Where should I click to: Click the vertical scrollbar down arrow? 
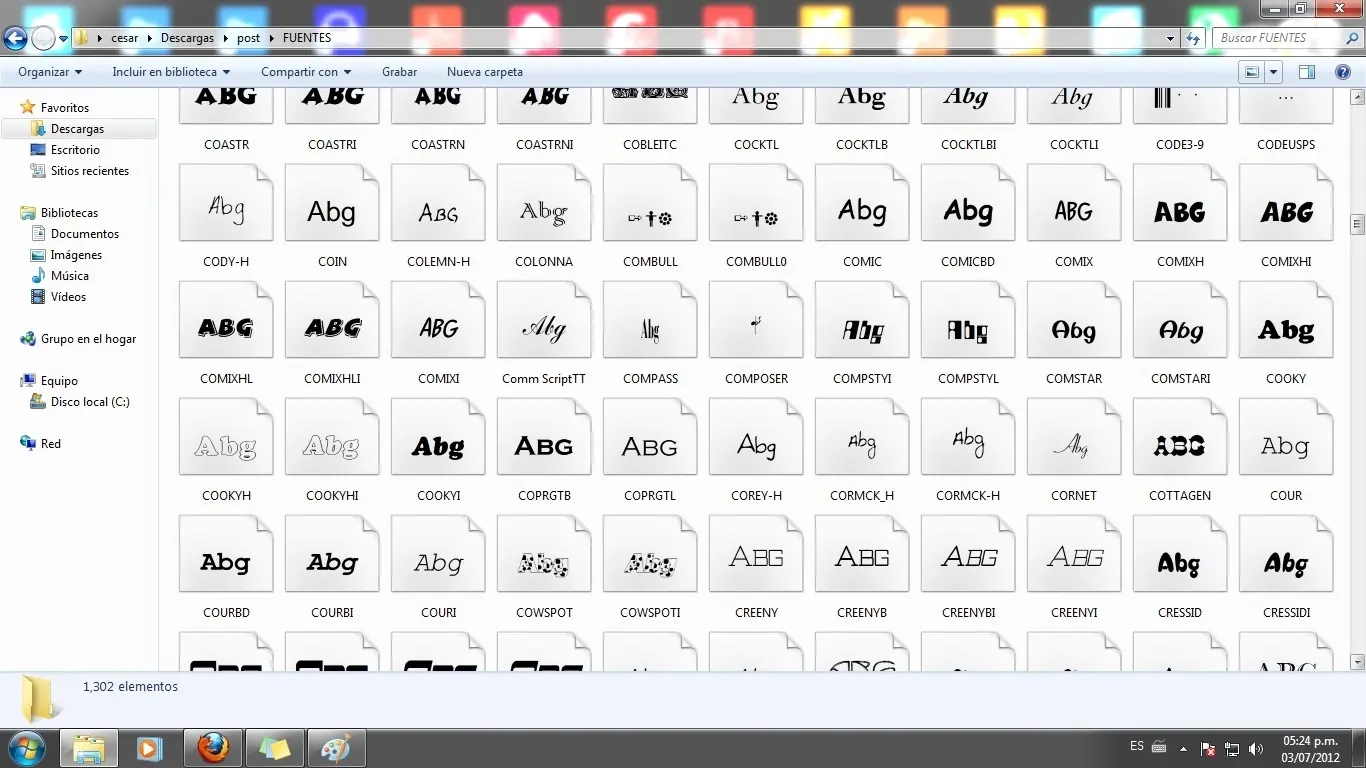click(x=1357, y=662)
